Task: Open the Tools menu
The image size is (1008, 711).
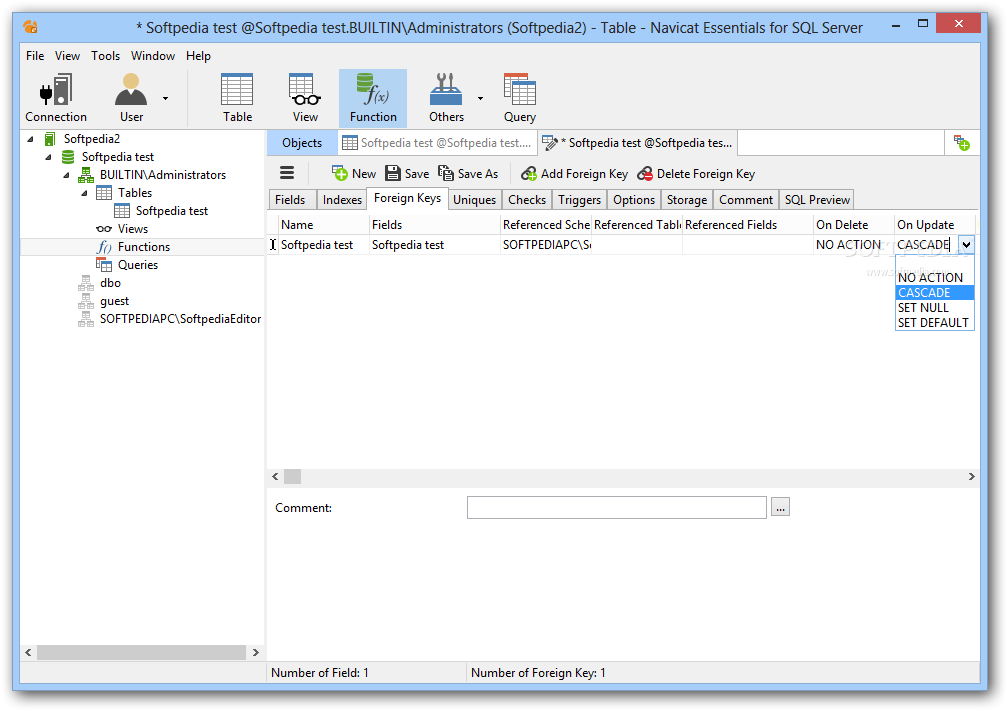Action: point(105,56)
